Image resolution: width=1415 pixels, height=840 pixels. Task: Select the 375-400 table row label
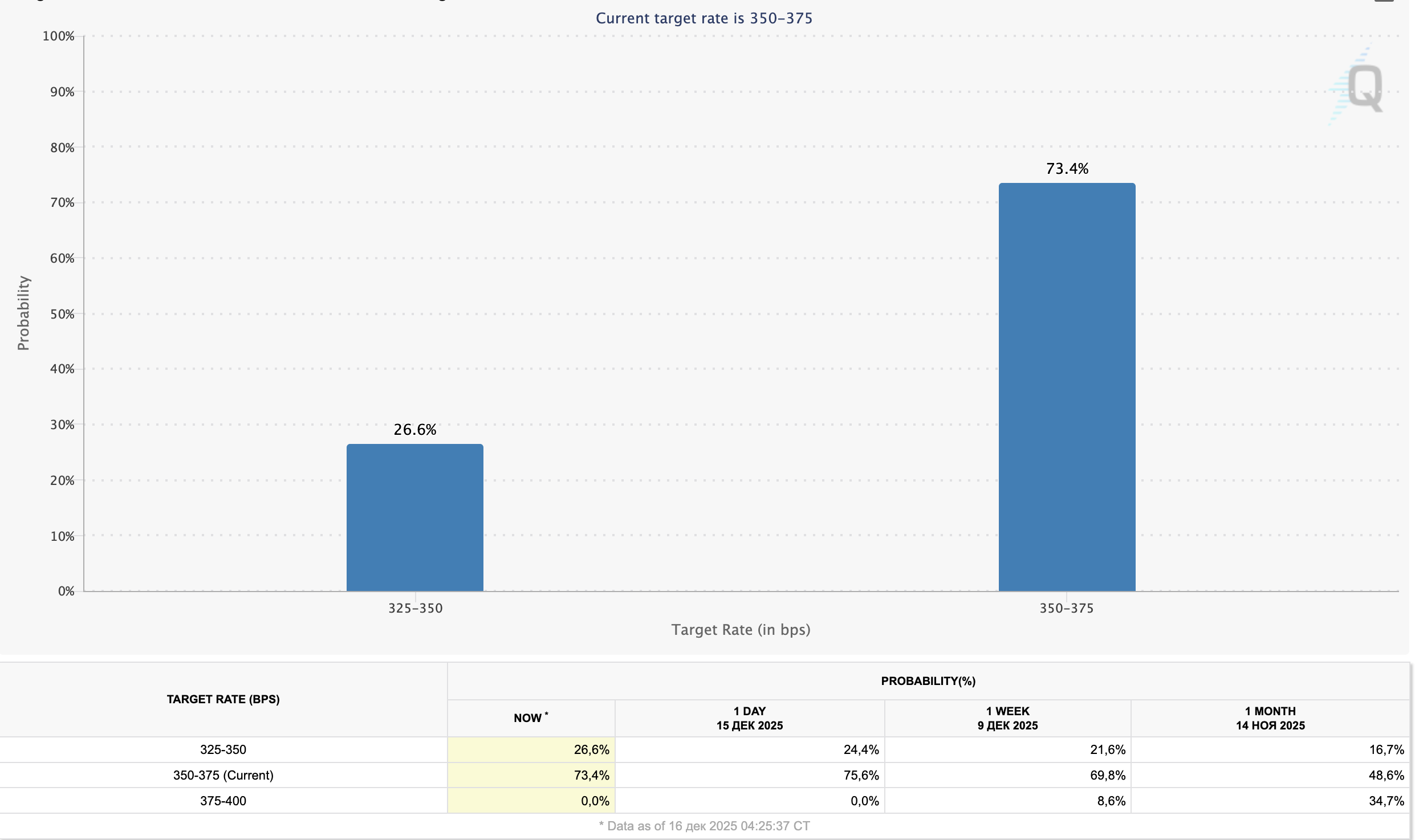tap(223, 801)
